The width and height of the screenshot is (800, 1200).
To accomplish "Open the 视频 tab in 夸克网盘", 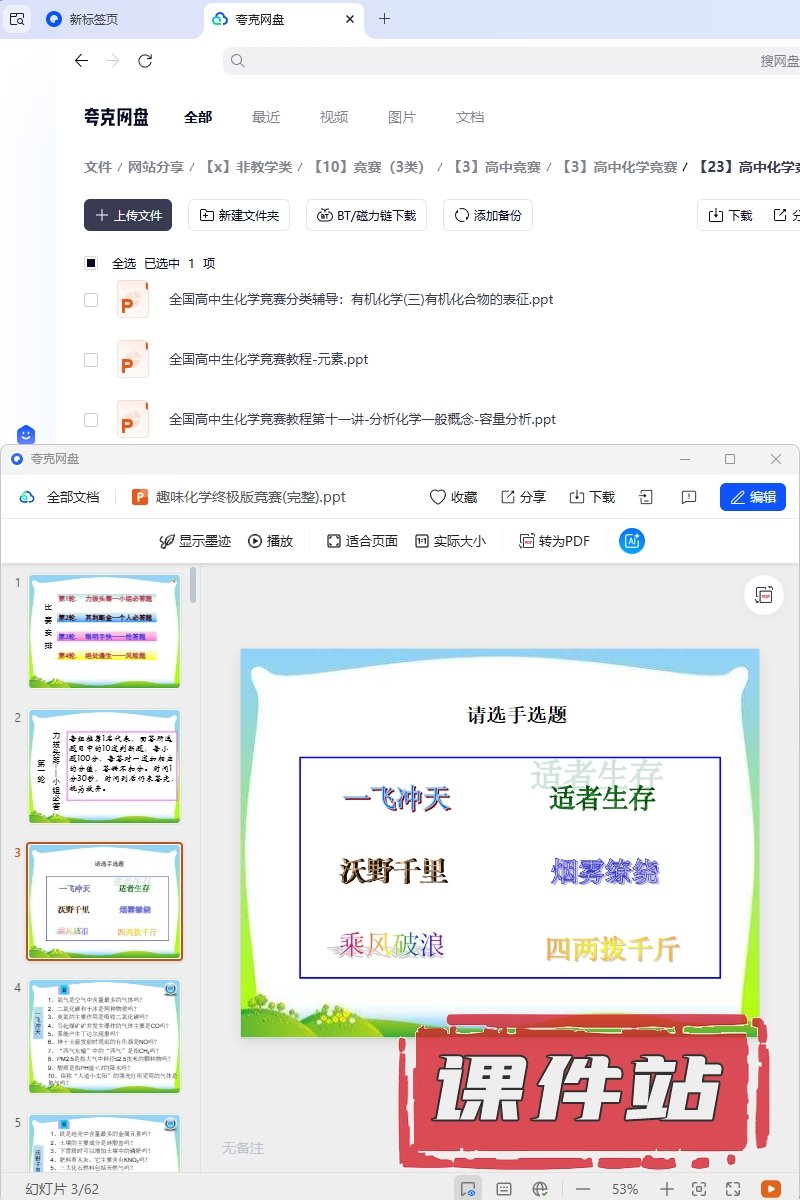I will pyautogui.click(x=334, y=117).
